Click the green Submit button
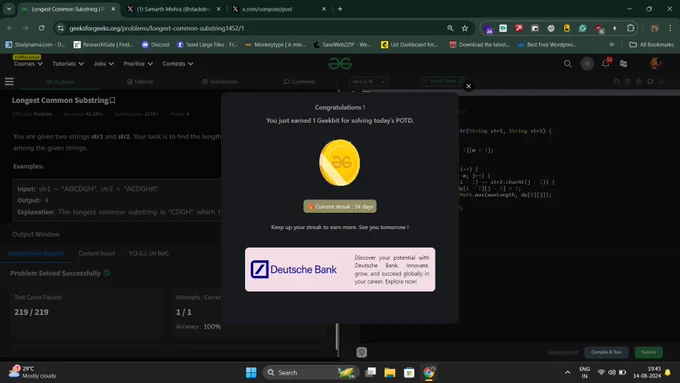Screen dimensions: 680x383 (x=649, y=352)
